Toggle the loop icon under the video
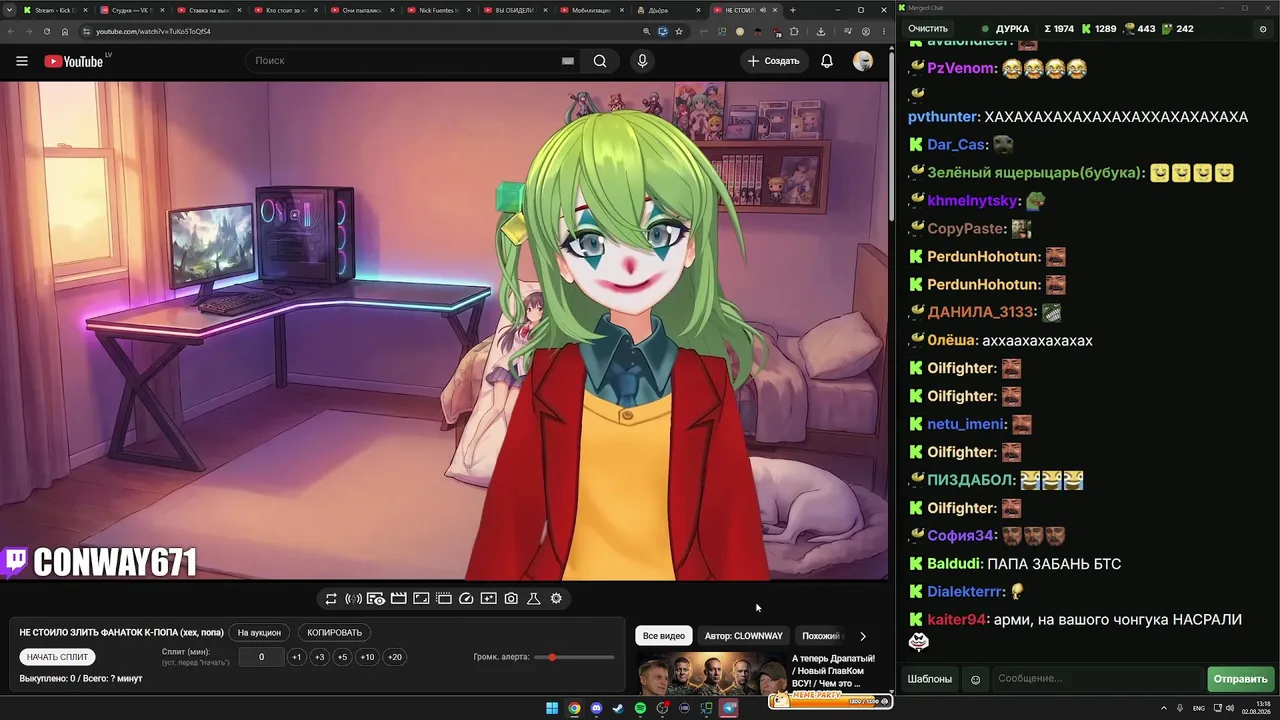Viewport: 1280px width, 720px height. (x=331, y=599)
